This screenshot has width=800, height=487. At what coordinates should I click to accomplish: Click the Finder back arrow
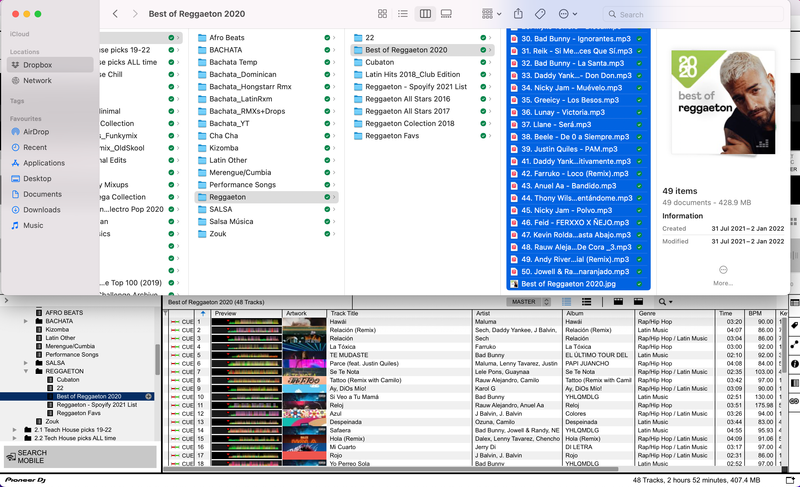click(116, 14)
